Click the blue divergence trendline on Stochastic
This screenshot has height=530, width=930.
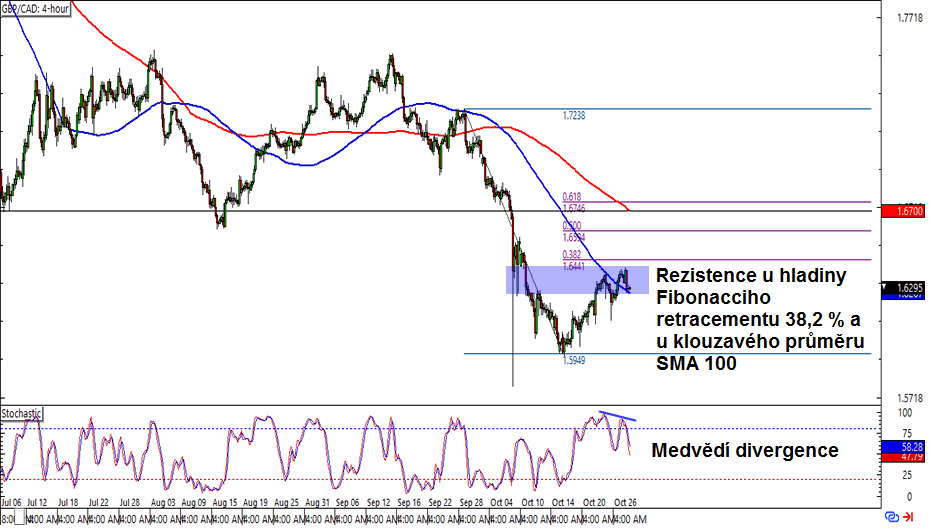617,416
